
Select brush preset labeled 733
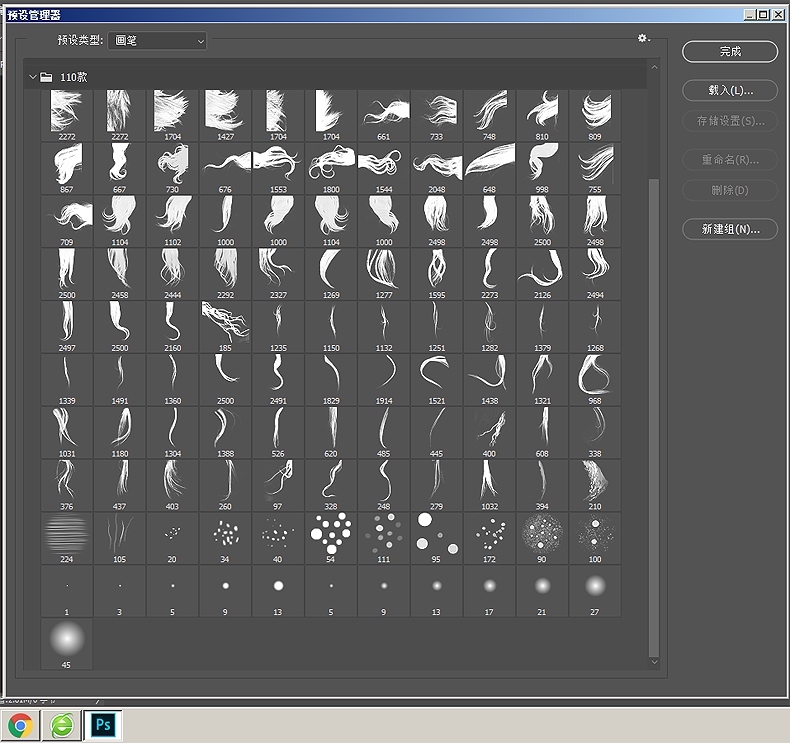pyautogui.click(x=436, y=115)
